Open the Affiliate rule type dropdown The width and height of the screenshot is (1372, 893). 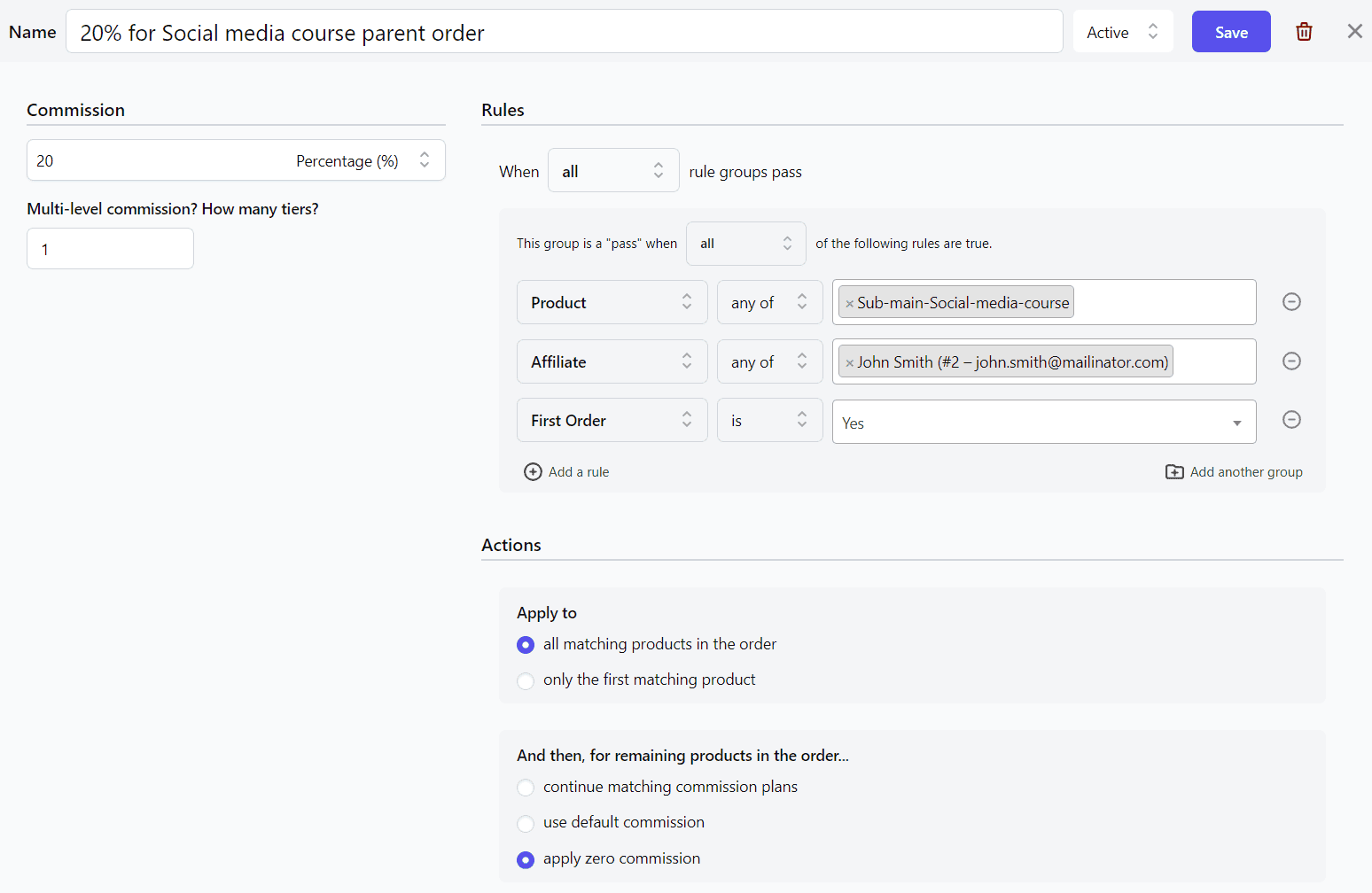pos(612,361)
